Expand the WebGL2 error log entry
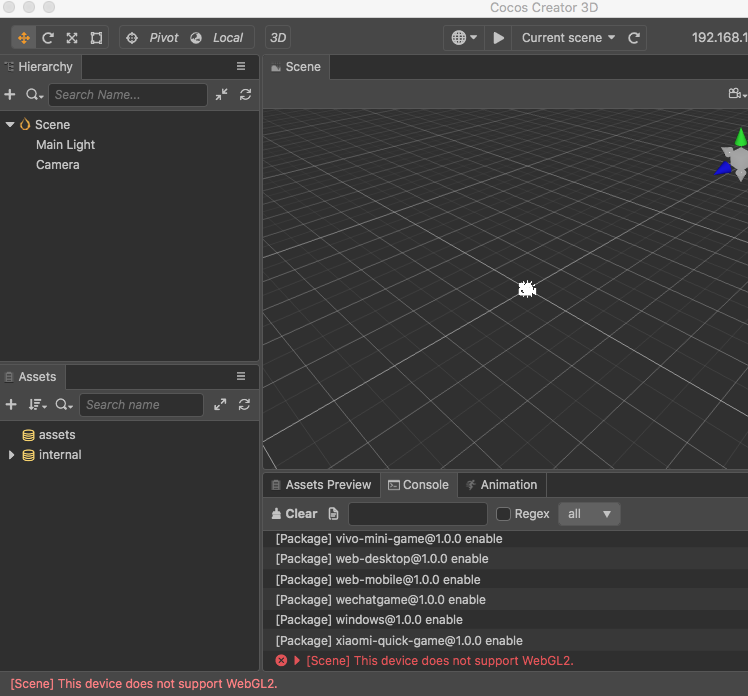This screenshot has height=696, width=748. (x=297, y=661)
